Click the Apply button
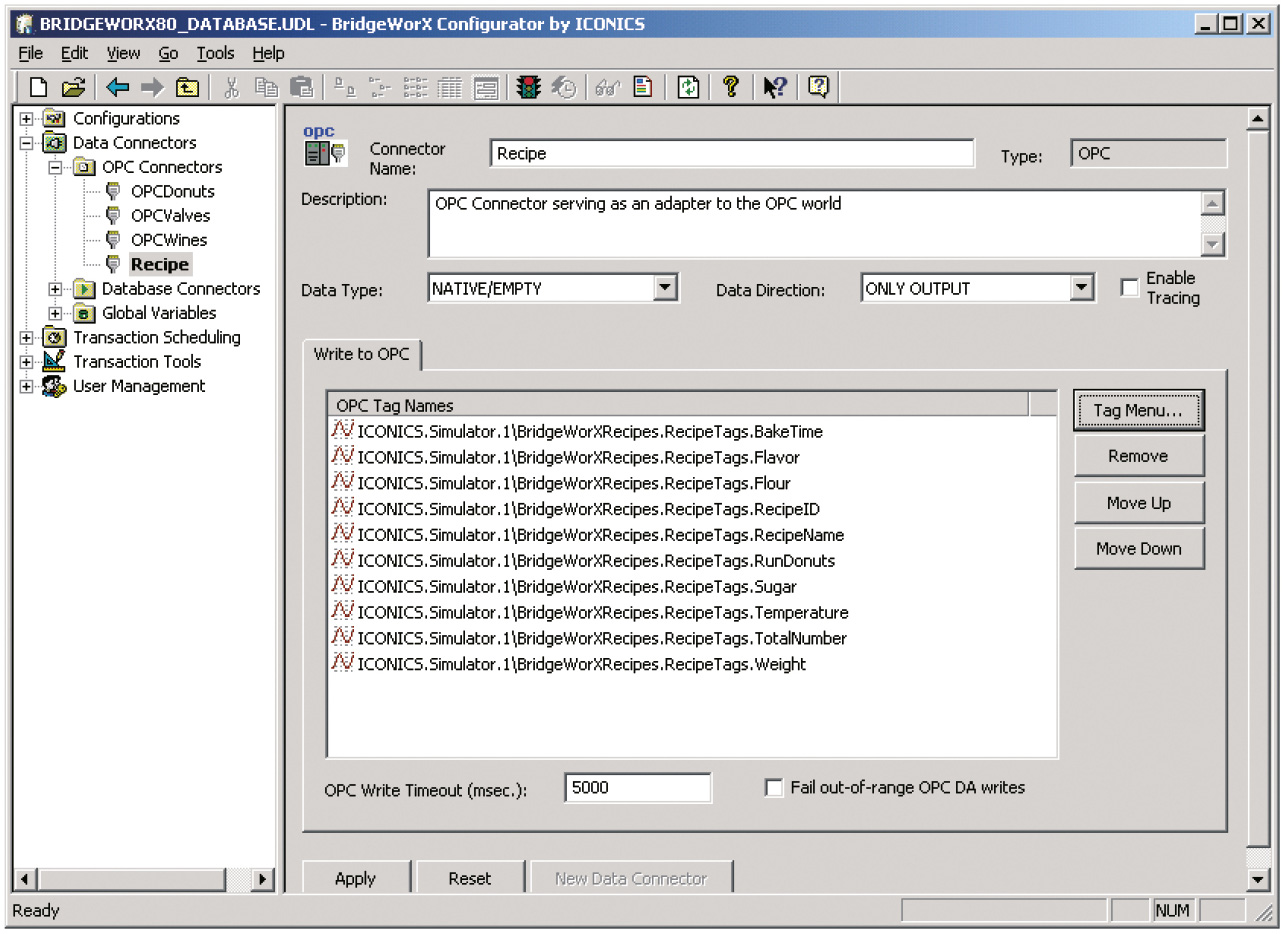 tap(355, 878)
